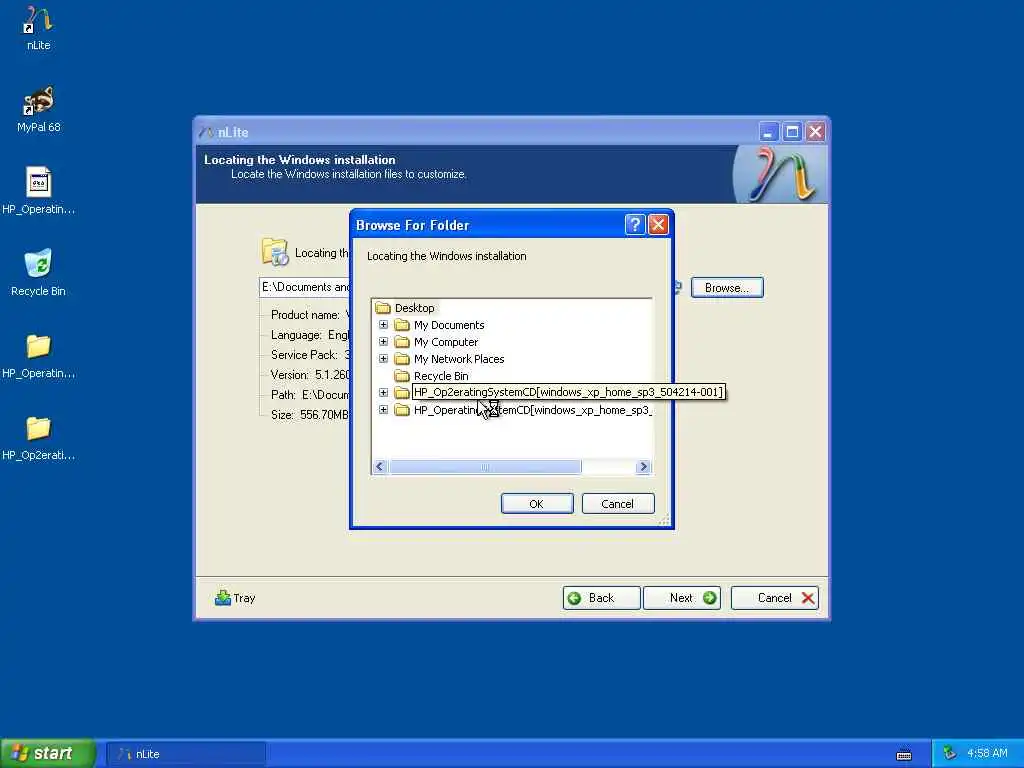Cancel the Browse For Folder dialog
Viewport: 1024px width, 768px height.
point(618,504)
